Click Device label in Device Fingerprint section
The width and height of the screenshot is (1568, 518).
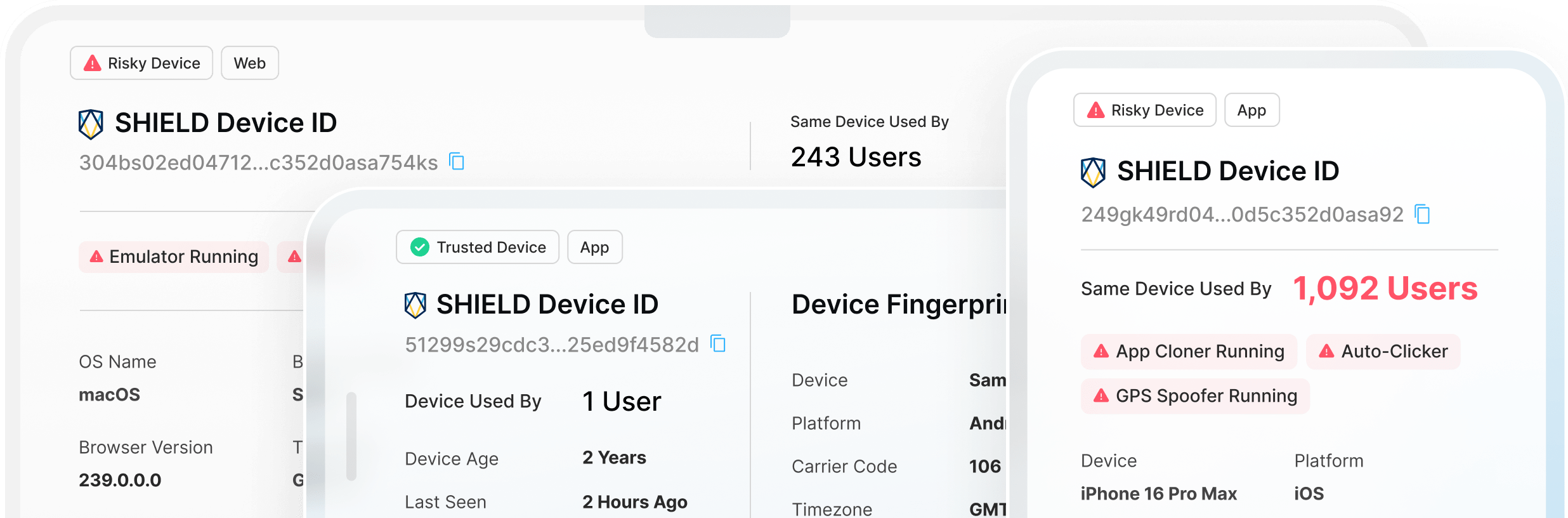pos(820,380)
